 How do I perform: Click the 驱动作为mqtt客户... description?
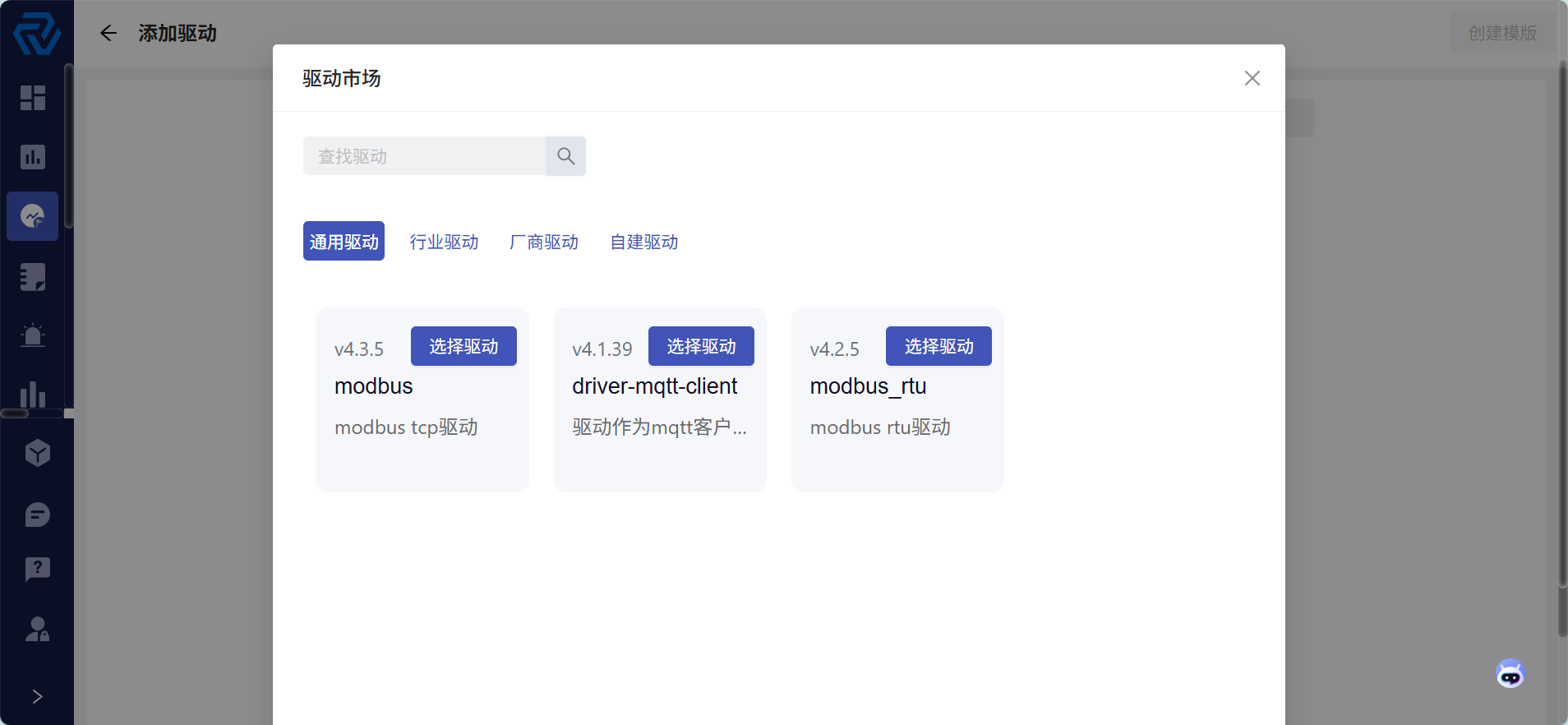(660, 427)
